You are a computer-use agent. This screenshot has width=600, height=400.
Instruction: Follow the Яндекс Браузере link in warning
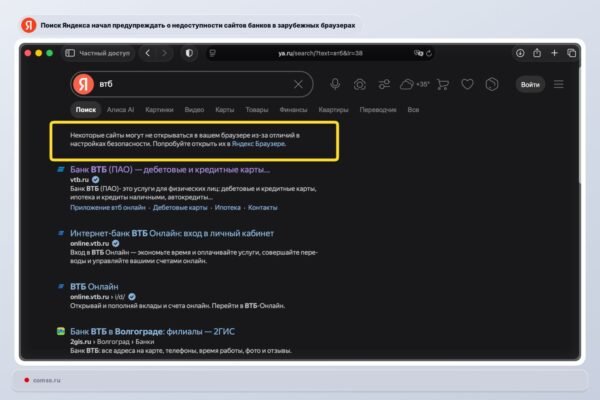tap(258, 144)
